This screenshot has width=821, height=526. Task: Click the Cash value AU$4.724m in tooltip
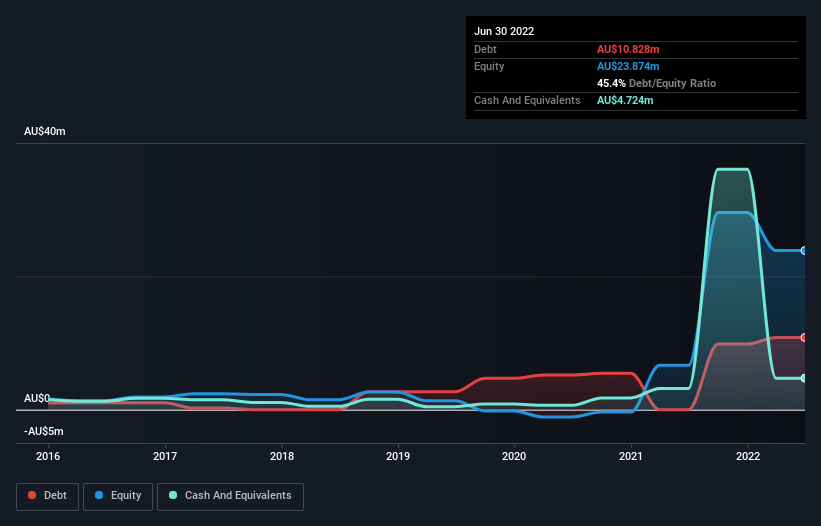click(x=625, y=100)
